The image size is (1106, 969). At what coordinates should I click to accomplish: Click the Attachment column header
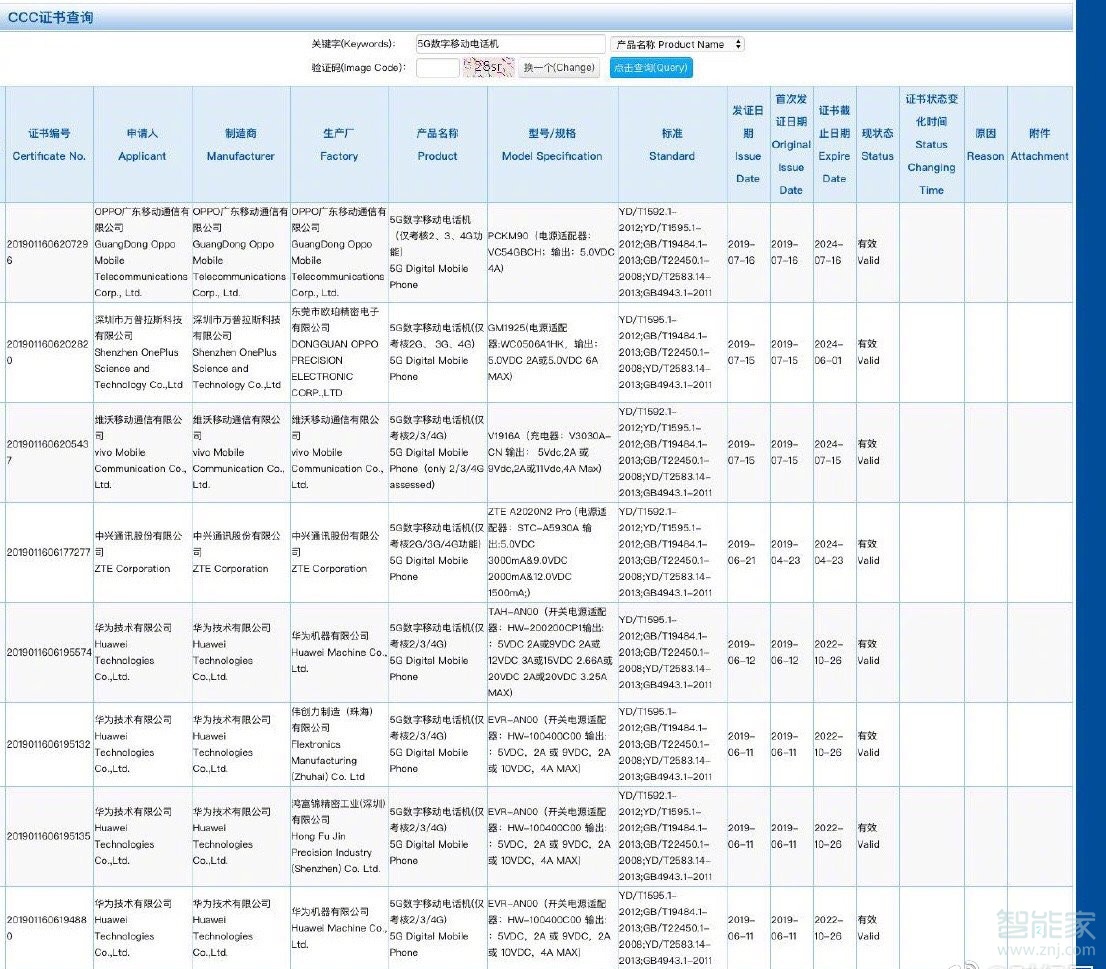pyautogui.click(x=1039, y=145)
